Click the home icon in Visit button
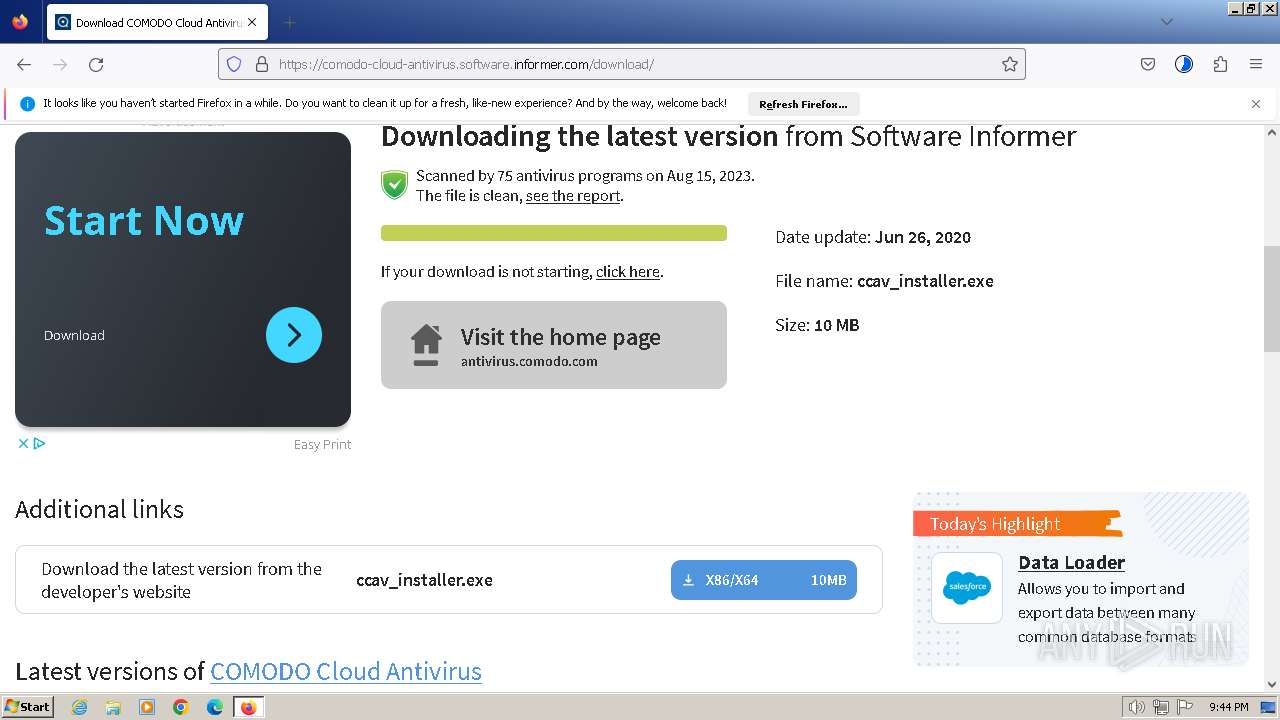Image resolution: width=1280 pixels, height=720 pixels. click(x=426, y=345)
